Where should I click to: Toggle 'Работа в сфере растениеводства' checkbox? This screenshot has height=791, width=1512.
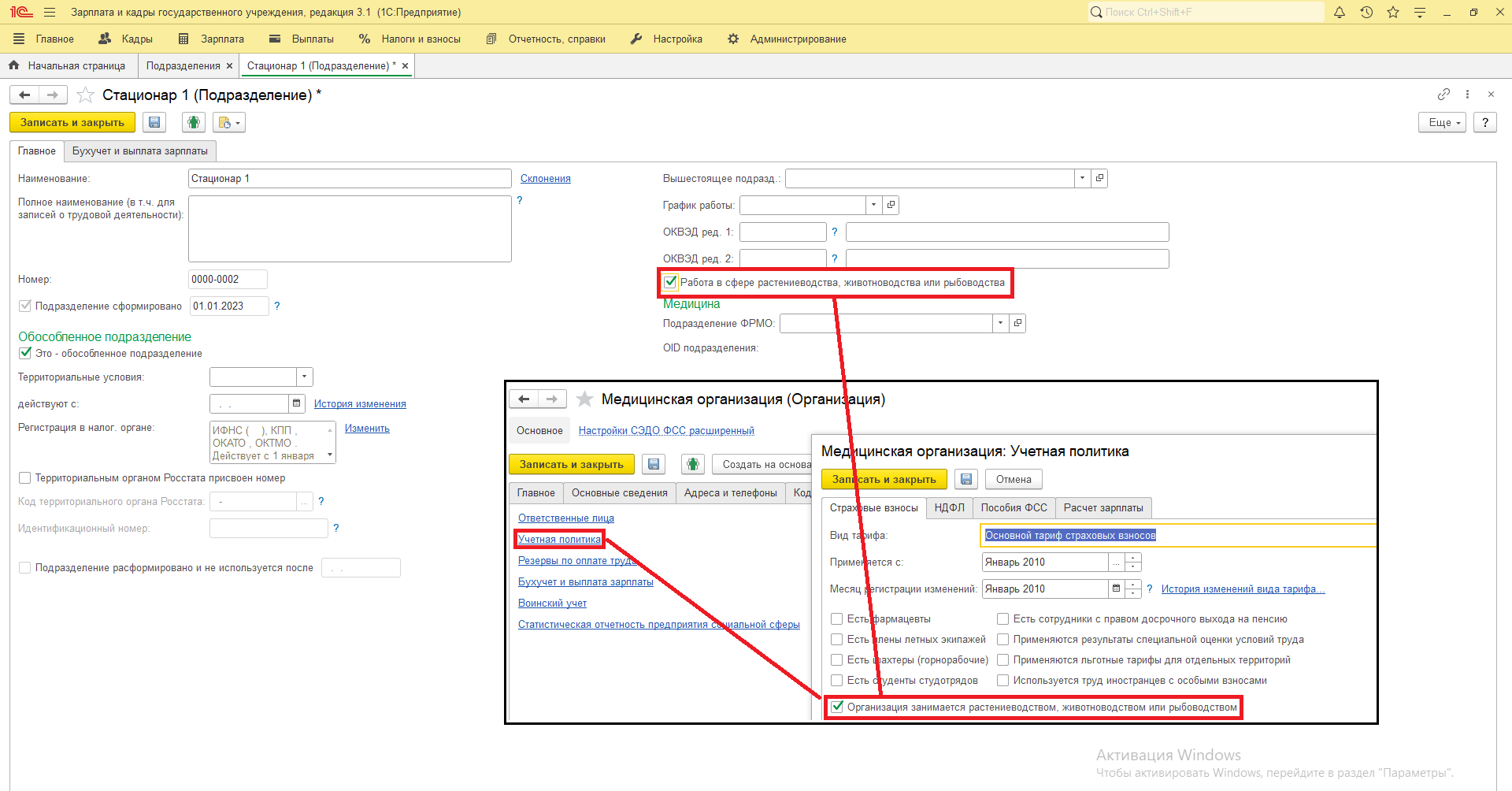point(670,282)
